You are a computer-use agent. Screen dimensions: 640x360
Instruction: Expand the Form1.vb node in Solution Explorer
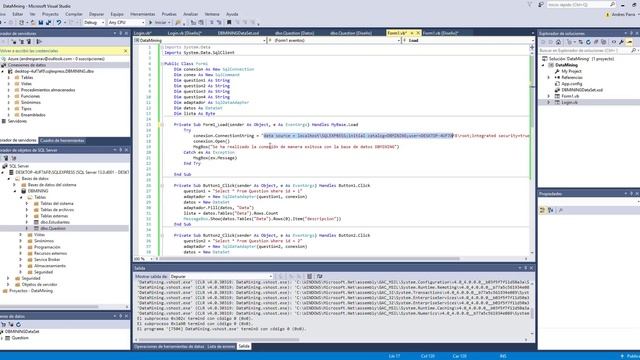(x=549, y=96)
